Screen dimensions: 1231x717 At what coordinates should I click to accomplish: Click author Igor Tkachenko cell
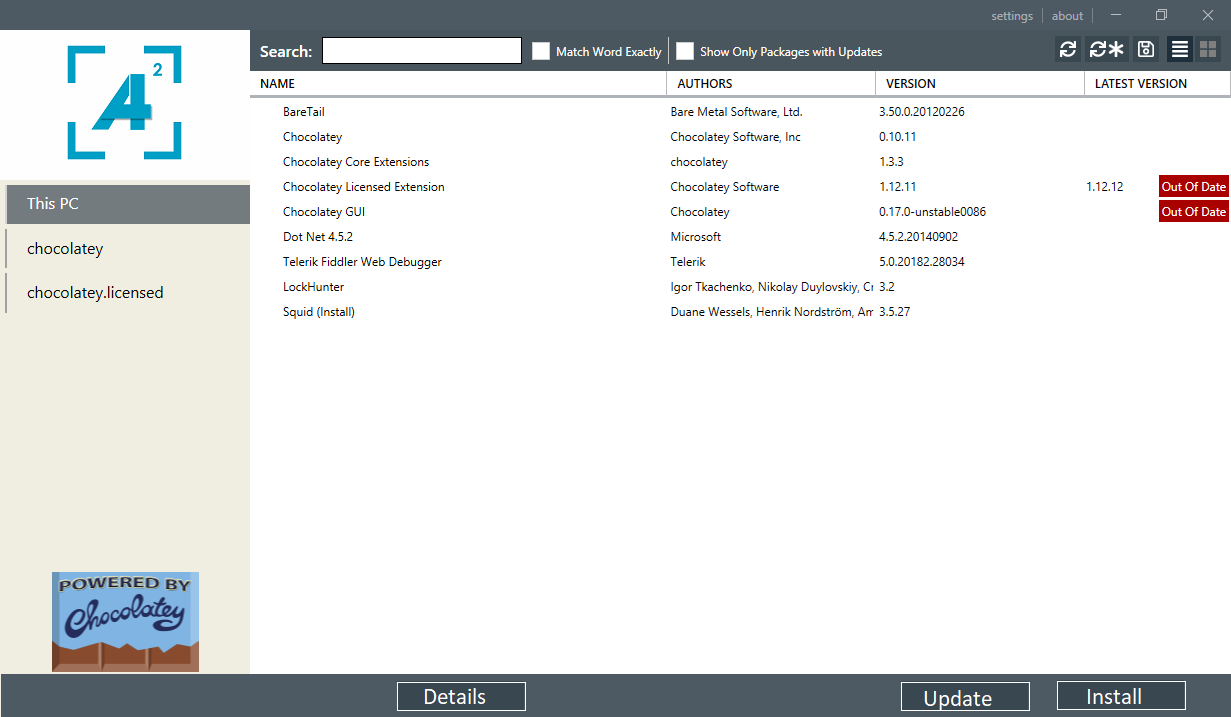(x=771, y=287)
